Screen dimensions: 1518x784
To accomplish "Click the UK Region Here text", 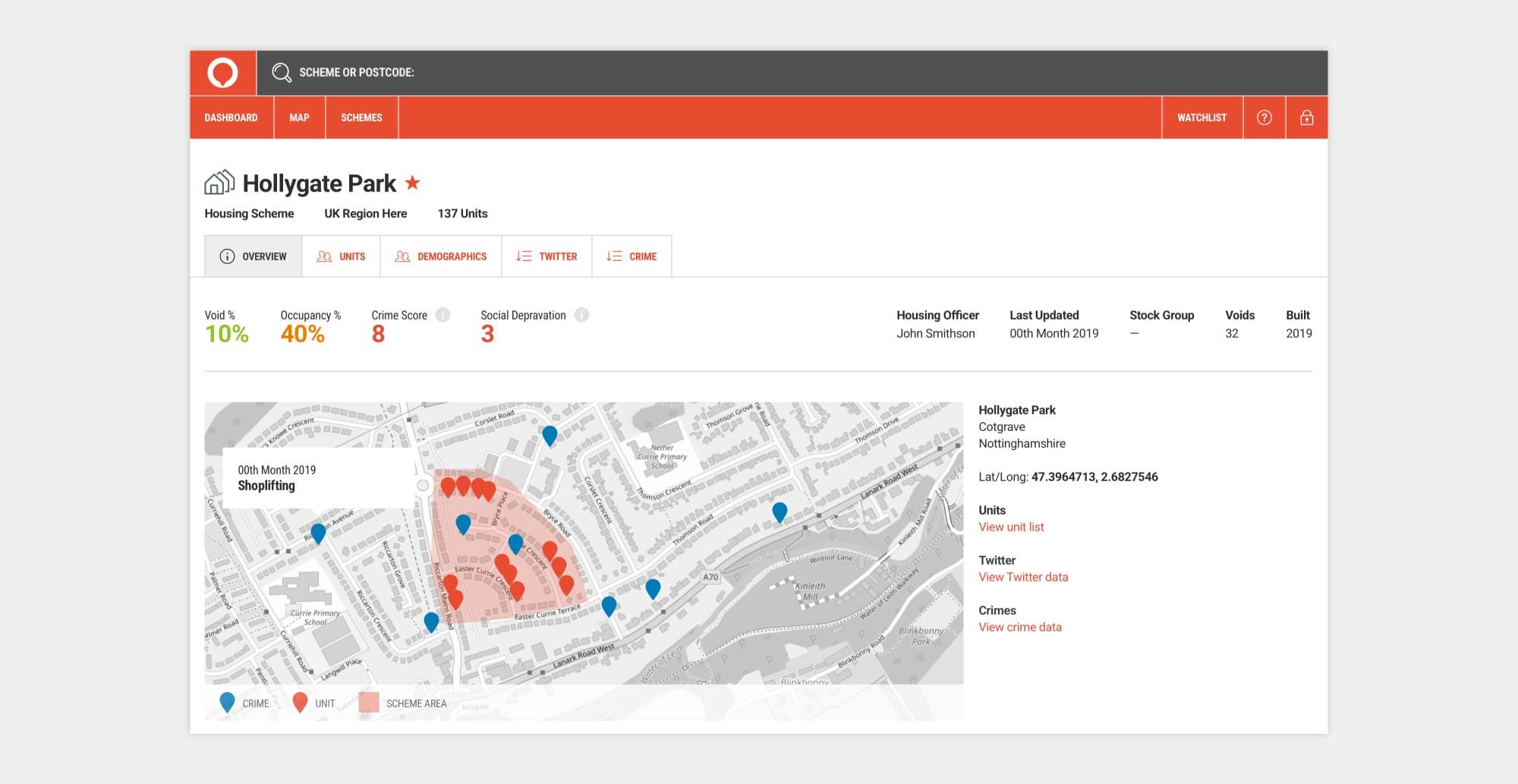I will (366, 213).
